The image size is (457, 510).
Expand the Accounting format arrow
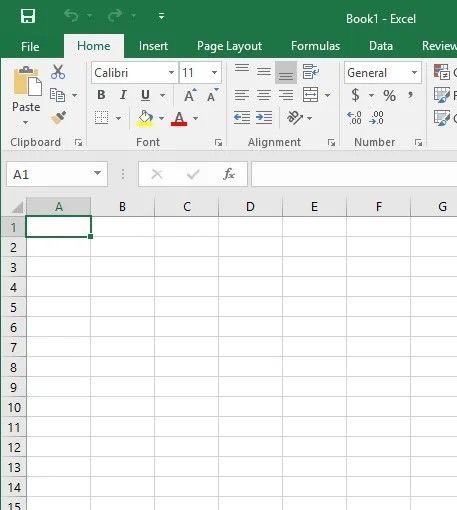coord(371,95)
